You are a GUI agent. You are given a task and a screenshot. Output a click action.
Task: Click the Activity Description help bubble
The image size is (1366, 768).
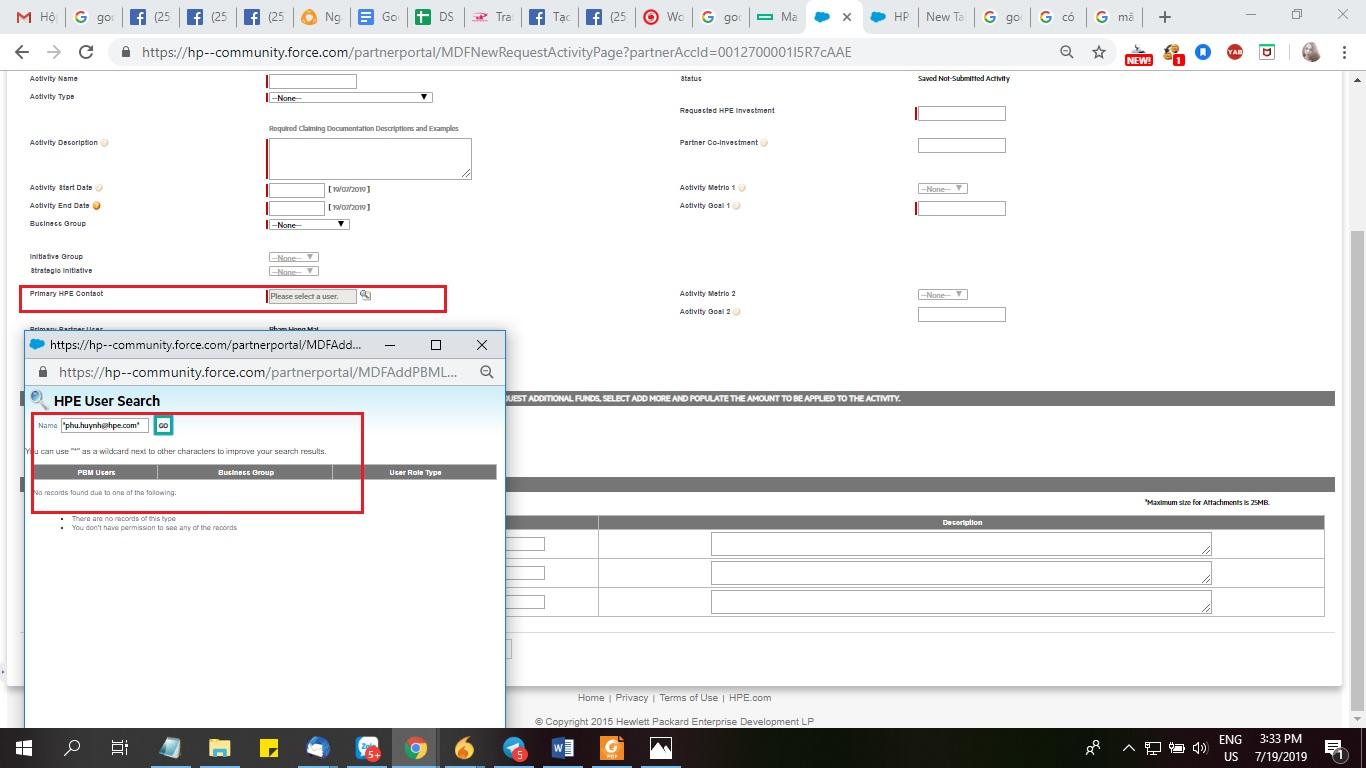pyautogui.click(x=104, y=143)
